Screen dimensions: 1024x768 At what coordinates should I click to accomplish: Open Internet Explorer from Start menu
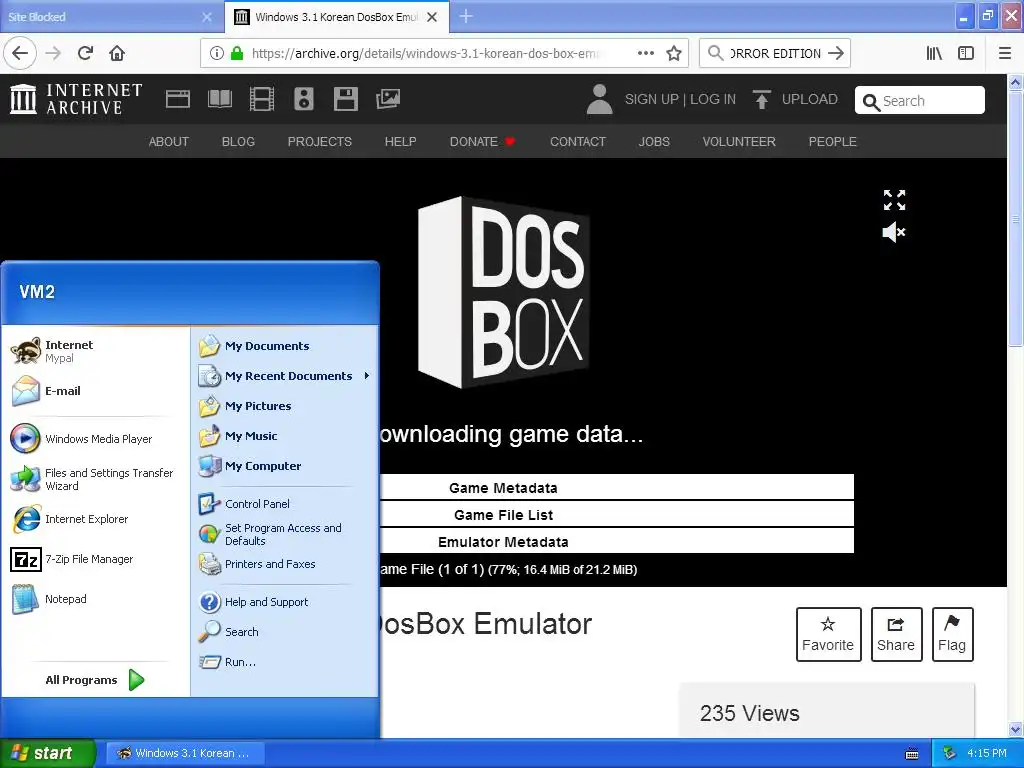tap(95, 519)
